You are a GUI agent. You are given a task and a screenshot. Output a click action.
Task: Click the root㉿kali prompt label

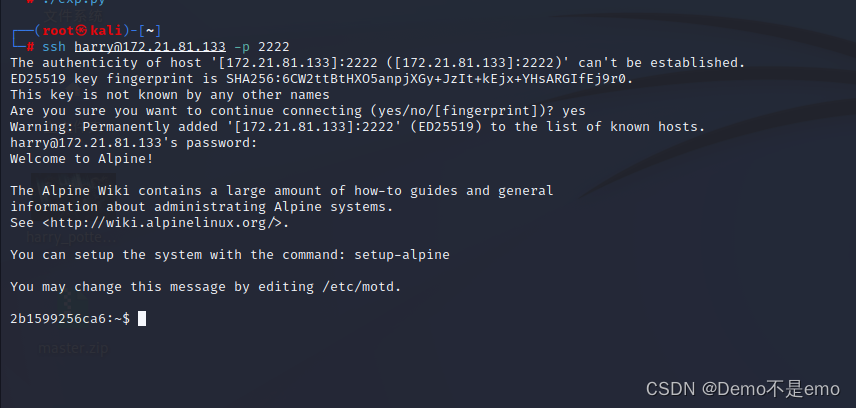coord(82,31)
